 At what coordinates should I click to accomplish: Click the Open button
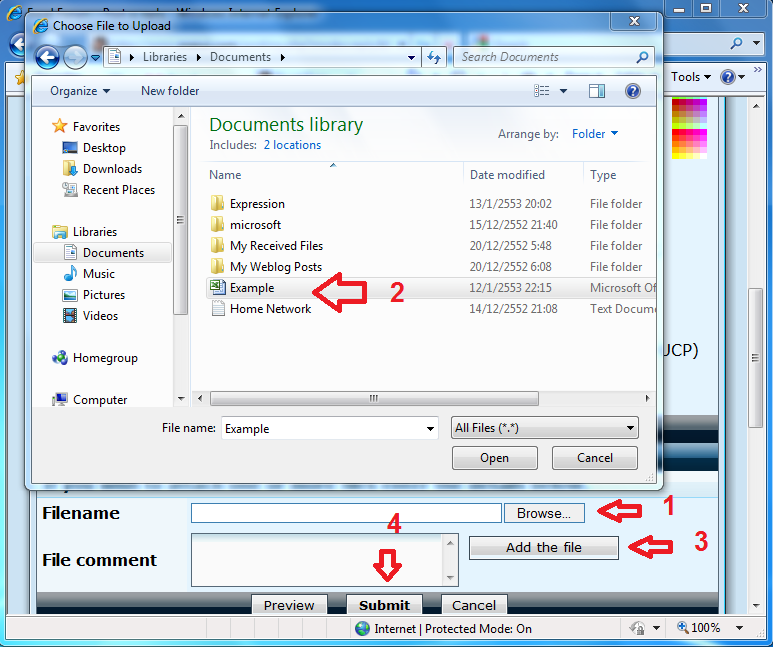coord(494,458)
